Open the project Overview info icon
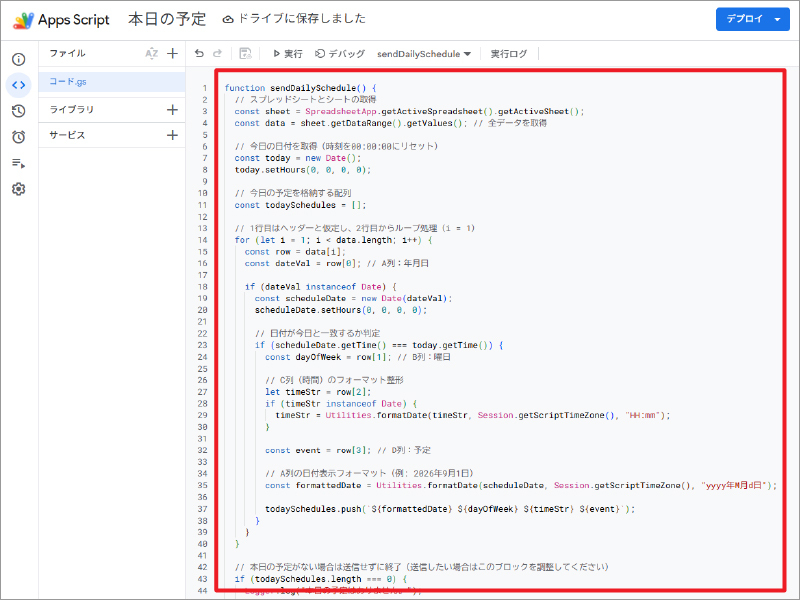The image size is (800, 600). (18, 60)
